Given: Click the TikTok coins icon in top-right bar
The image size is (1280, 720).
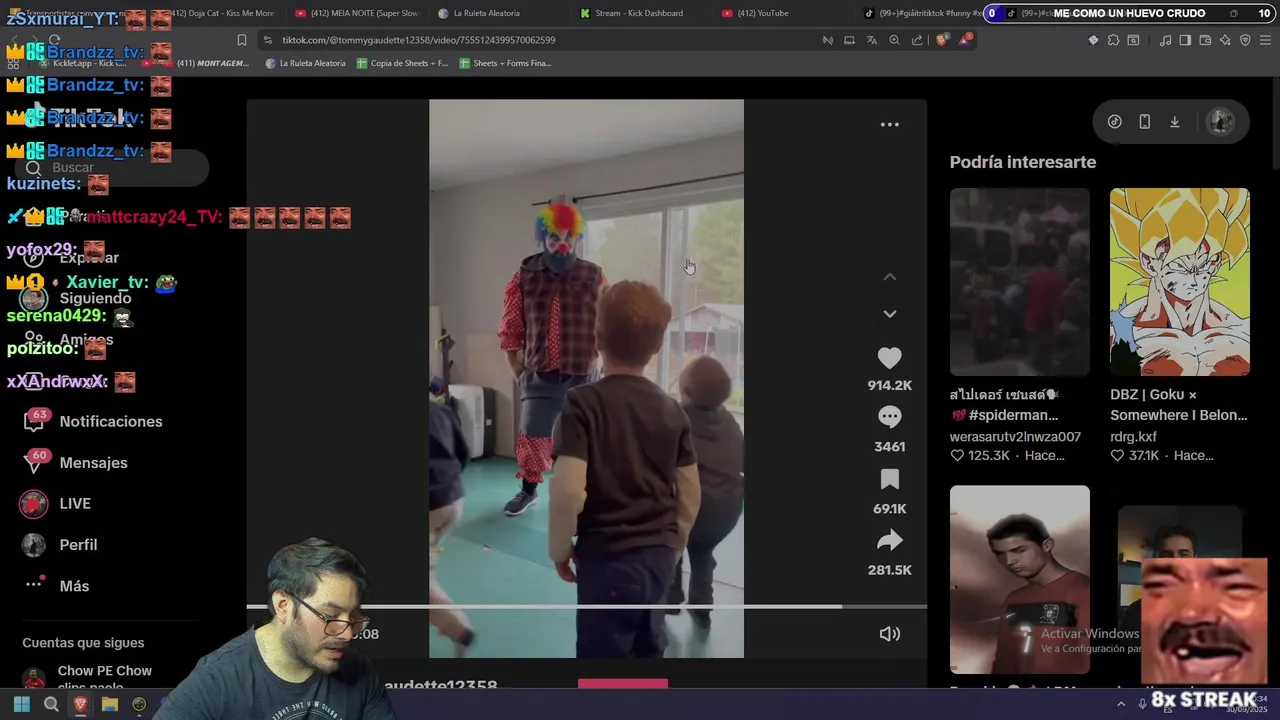Looking at the screenshot, I should [x=1114, y=122].
